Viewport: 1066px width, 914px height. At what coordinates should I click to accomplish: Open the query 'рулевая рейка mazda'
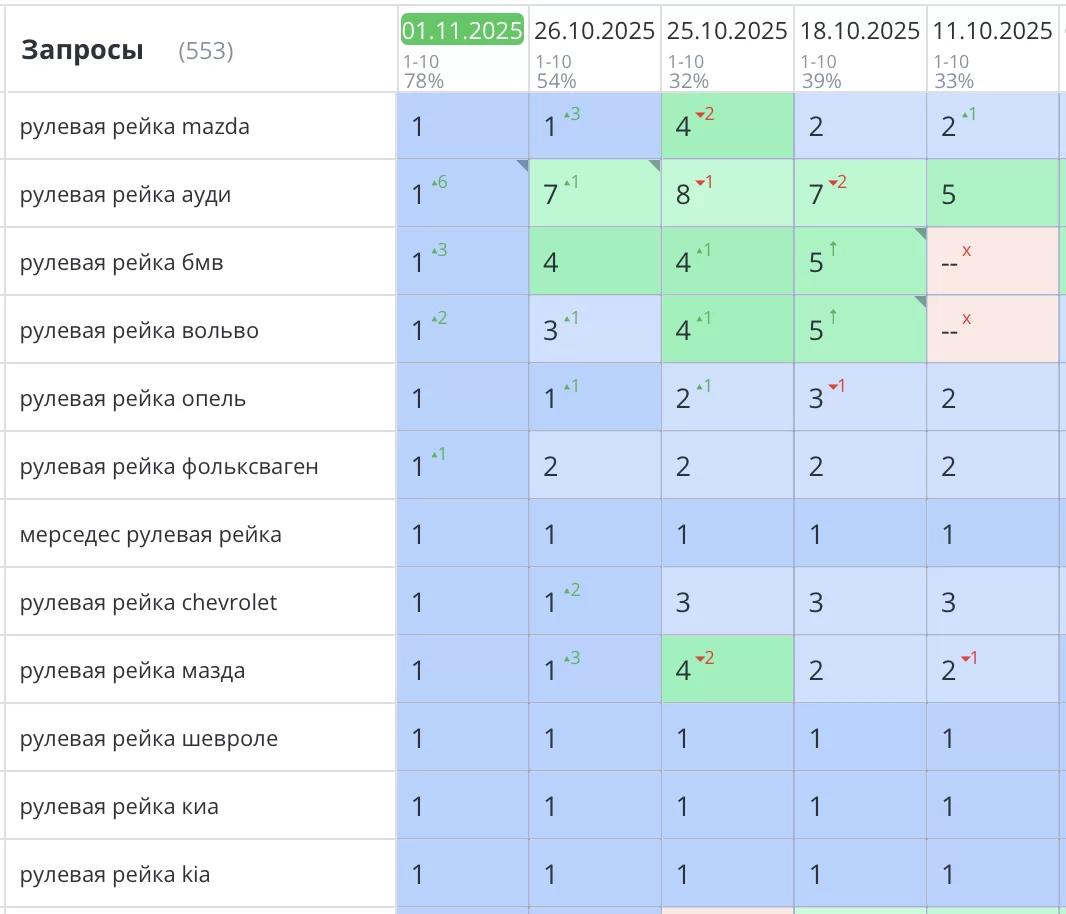[135, 127]
